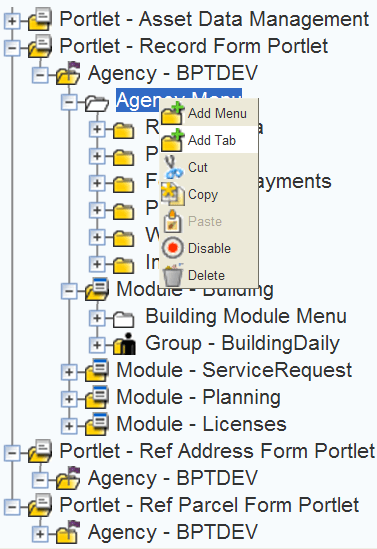Click the Add Menu folder icon
This screenshot has width=377, height=549.
[172, 113]
